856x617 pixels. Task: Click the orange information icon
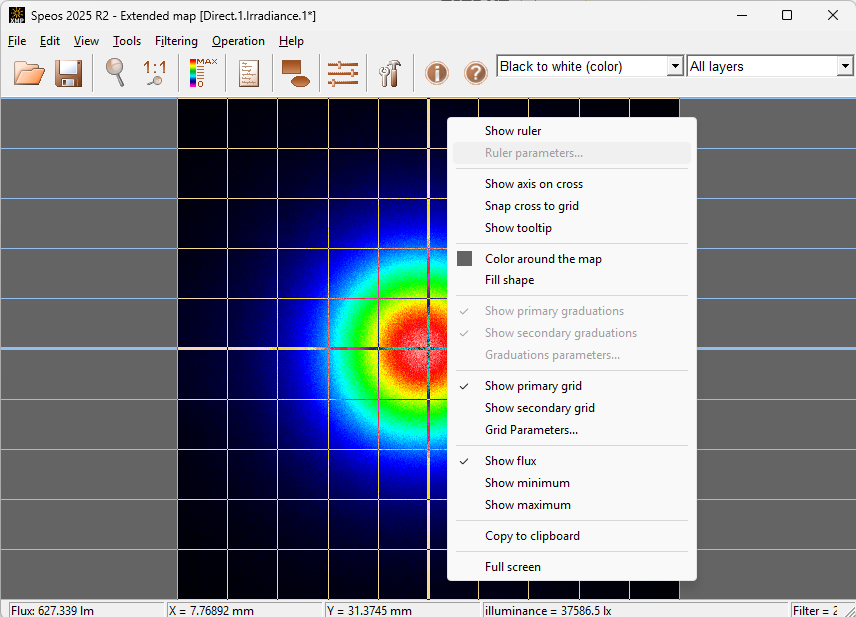click(x=437, y=73)
